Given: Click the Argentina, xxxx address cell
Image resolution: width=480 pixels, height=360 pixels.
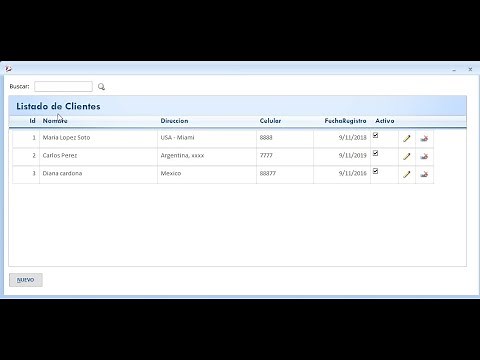Looking at the screenshot, I should click(207, 157).
